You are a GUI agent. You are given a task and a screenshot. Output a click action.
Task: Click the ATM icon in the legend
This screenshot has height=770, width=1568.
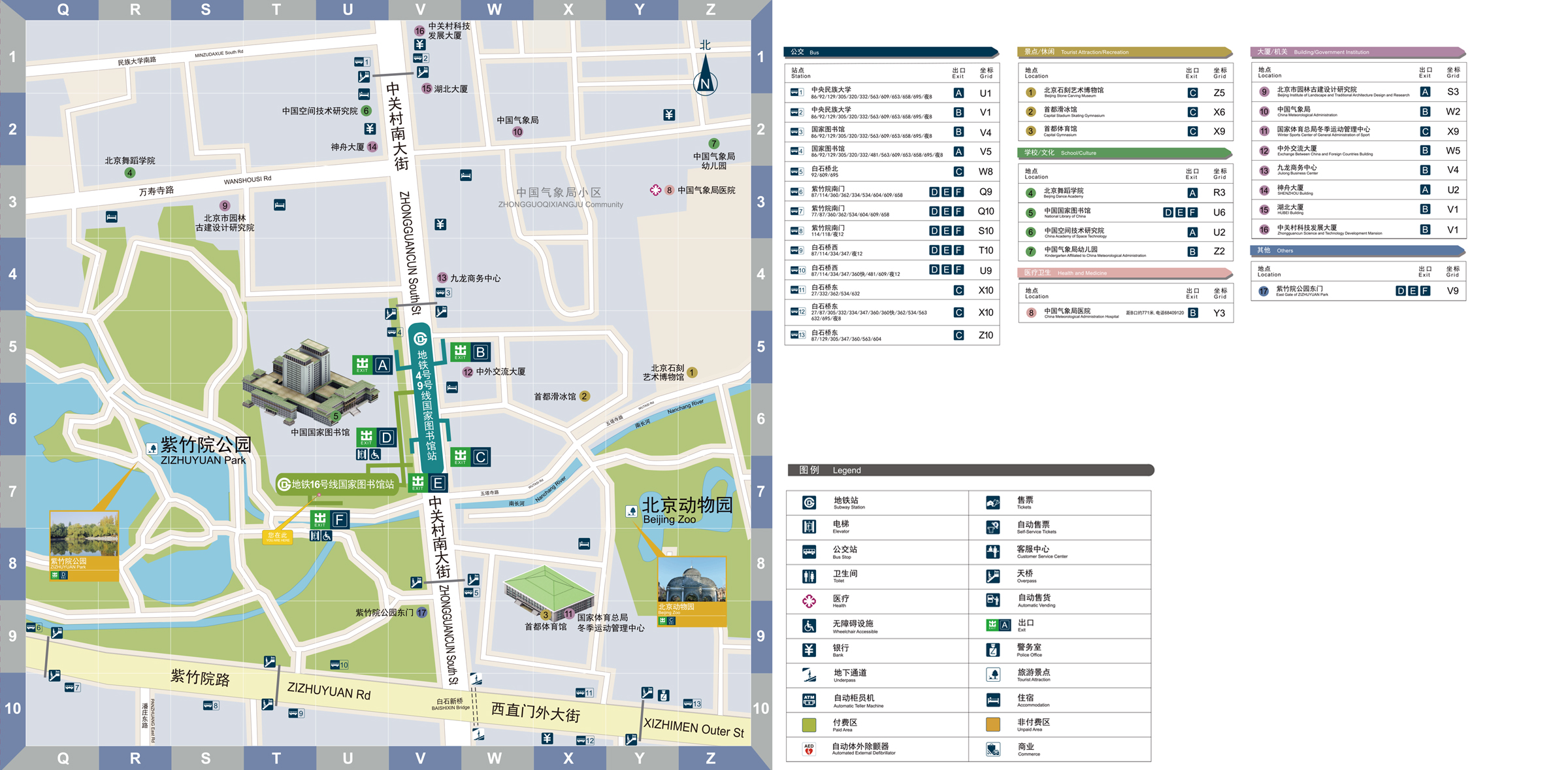click(809, 699)
